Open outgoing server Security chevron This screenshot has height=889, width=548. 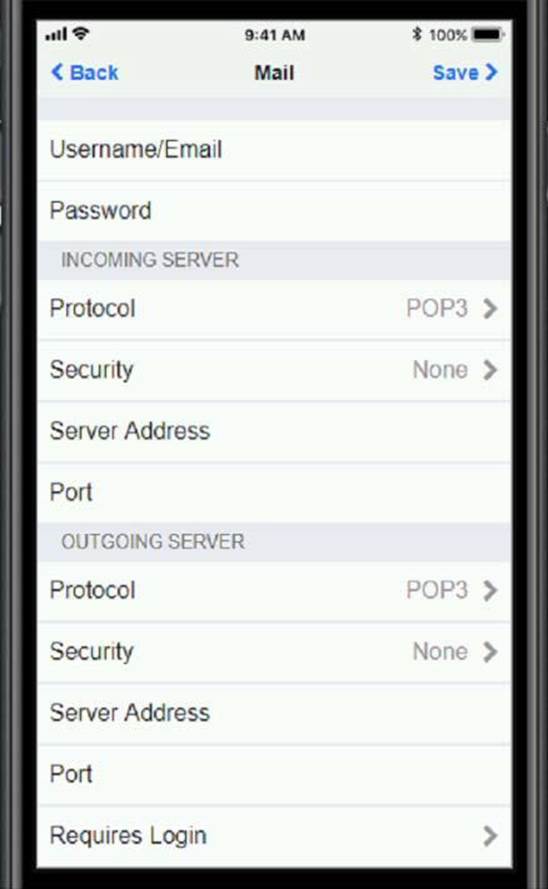pos(490,652)
